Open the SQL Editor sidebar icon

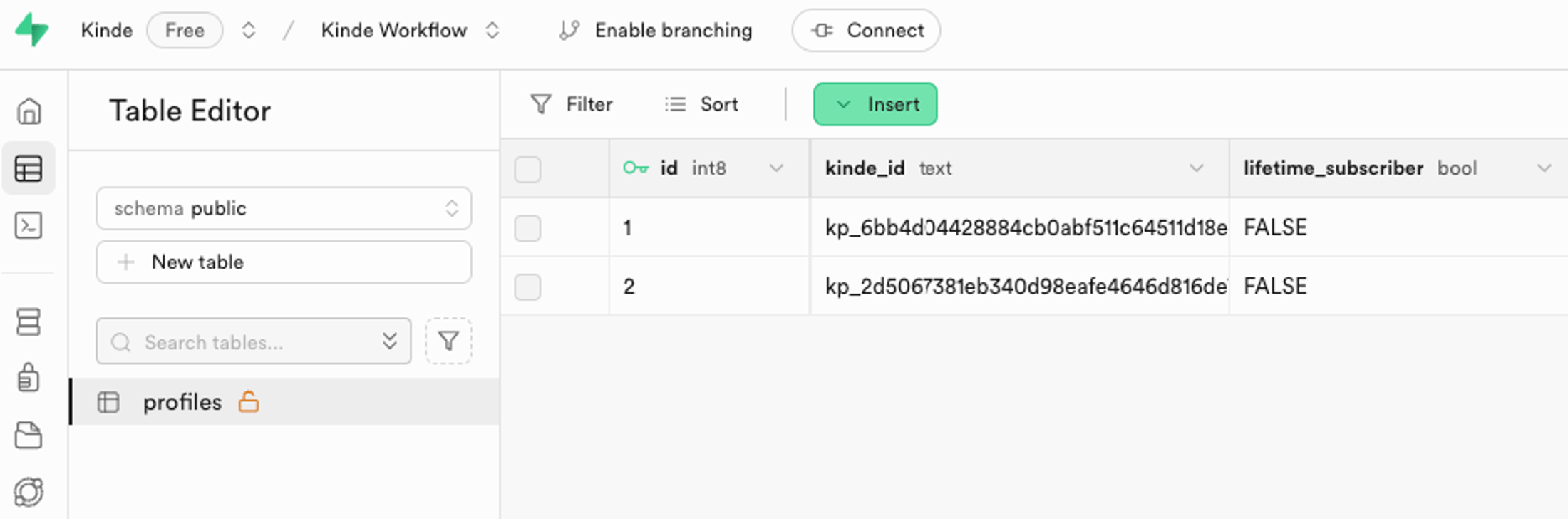coord(29,226)
